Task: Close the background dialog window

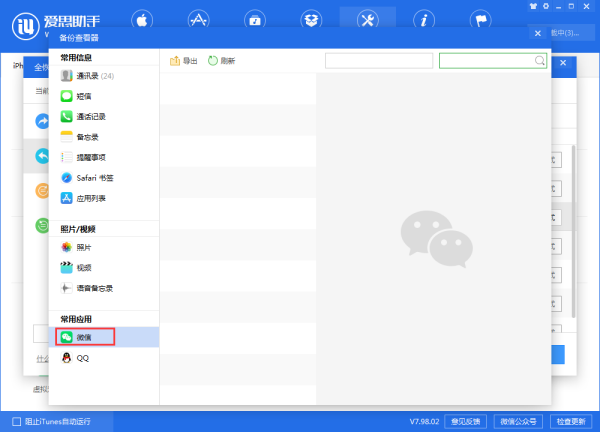Action: tap(563, 63)
